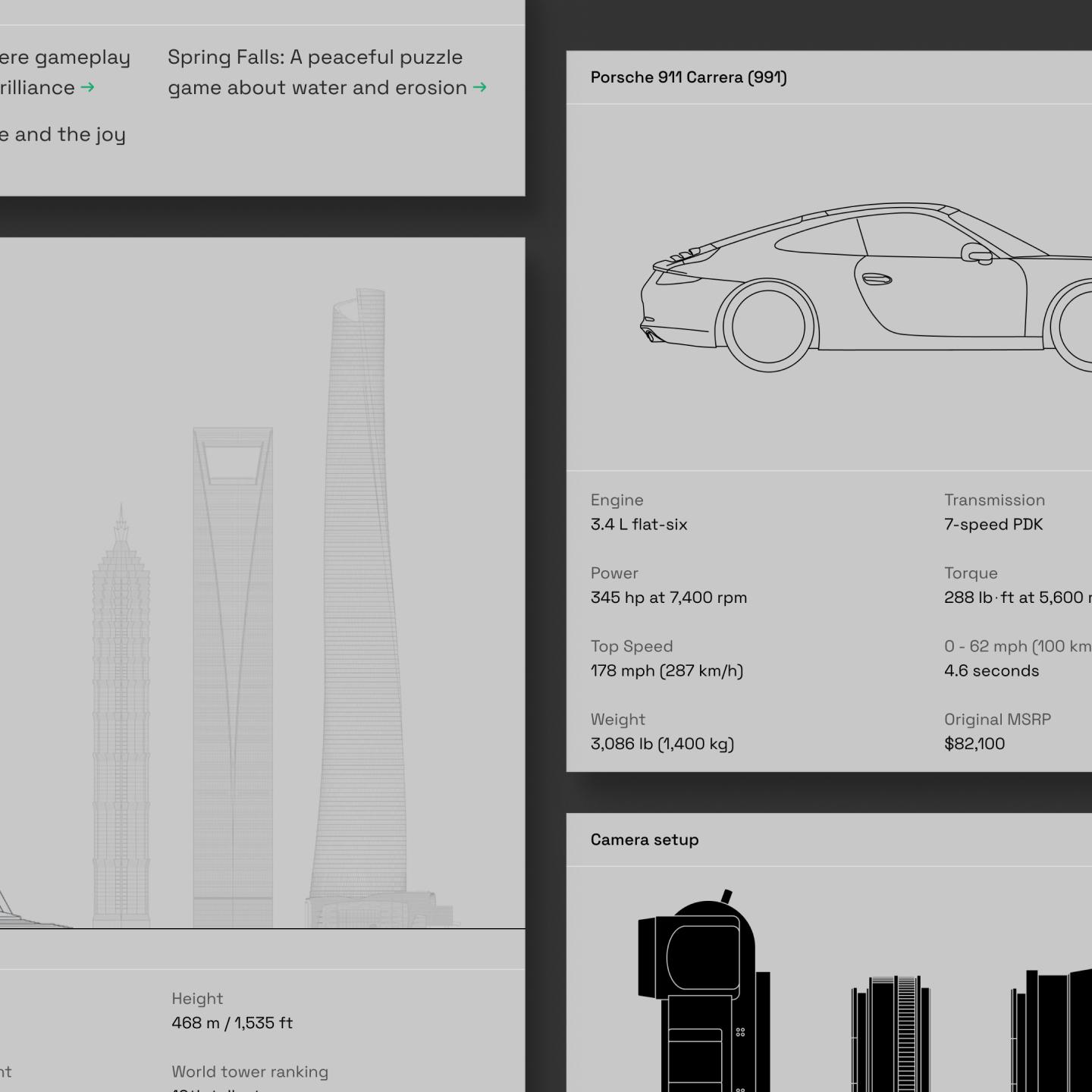Screen dimensions: 1092x1092
Task: Click the Top Speed value '178 mph (287 km/h)'
Action: pos(667,671)
